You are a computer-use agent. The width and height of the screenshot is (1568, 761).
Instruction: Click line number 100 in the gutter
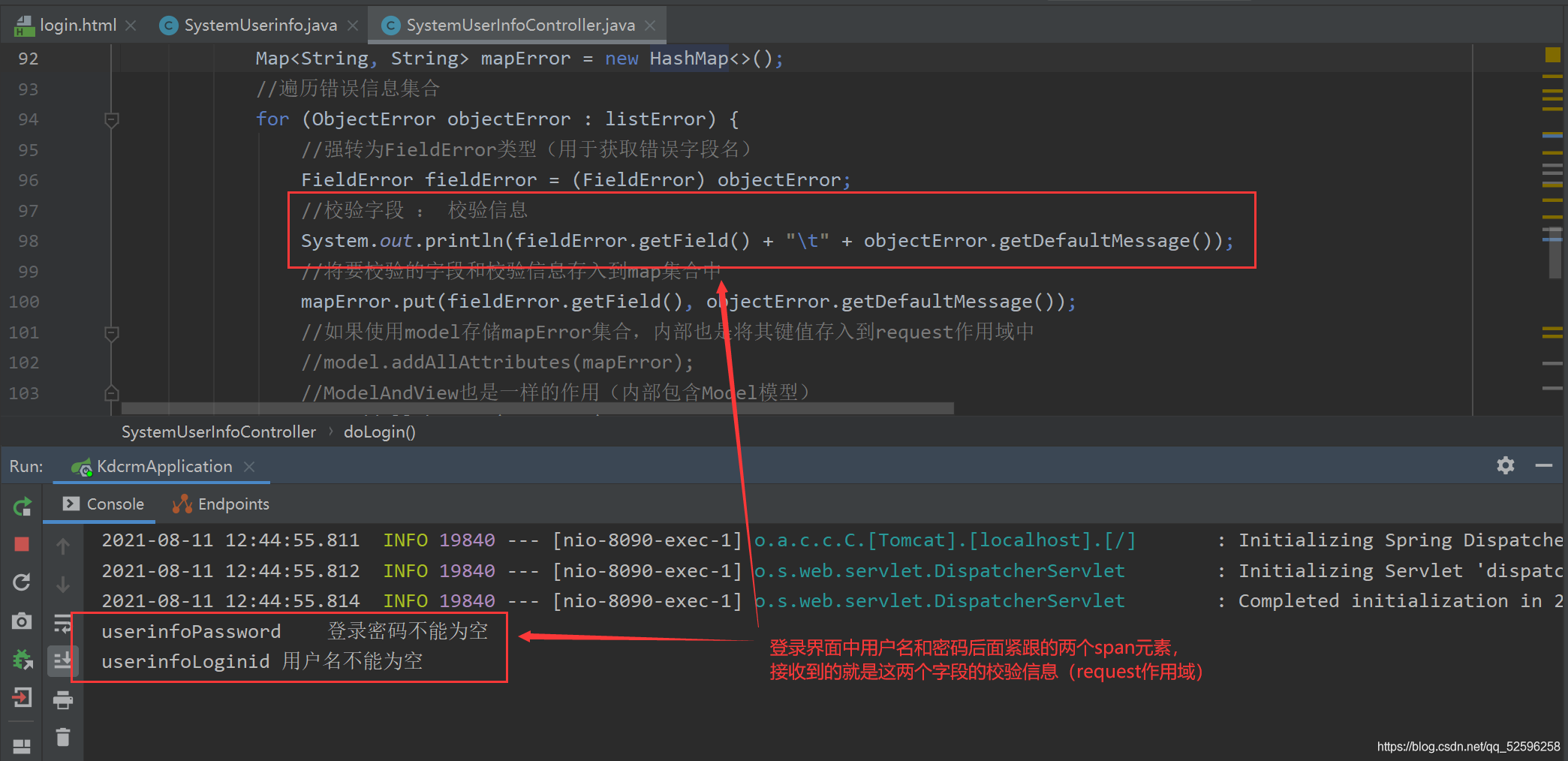point(24,302)
